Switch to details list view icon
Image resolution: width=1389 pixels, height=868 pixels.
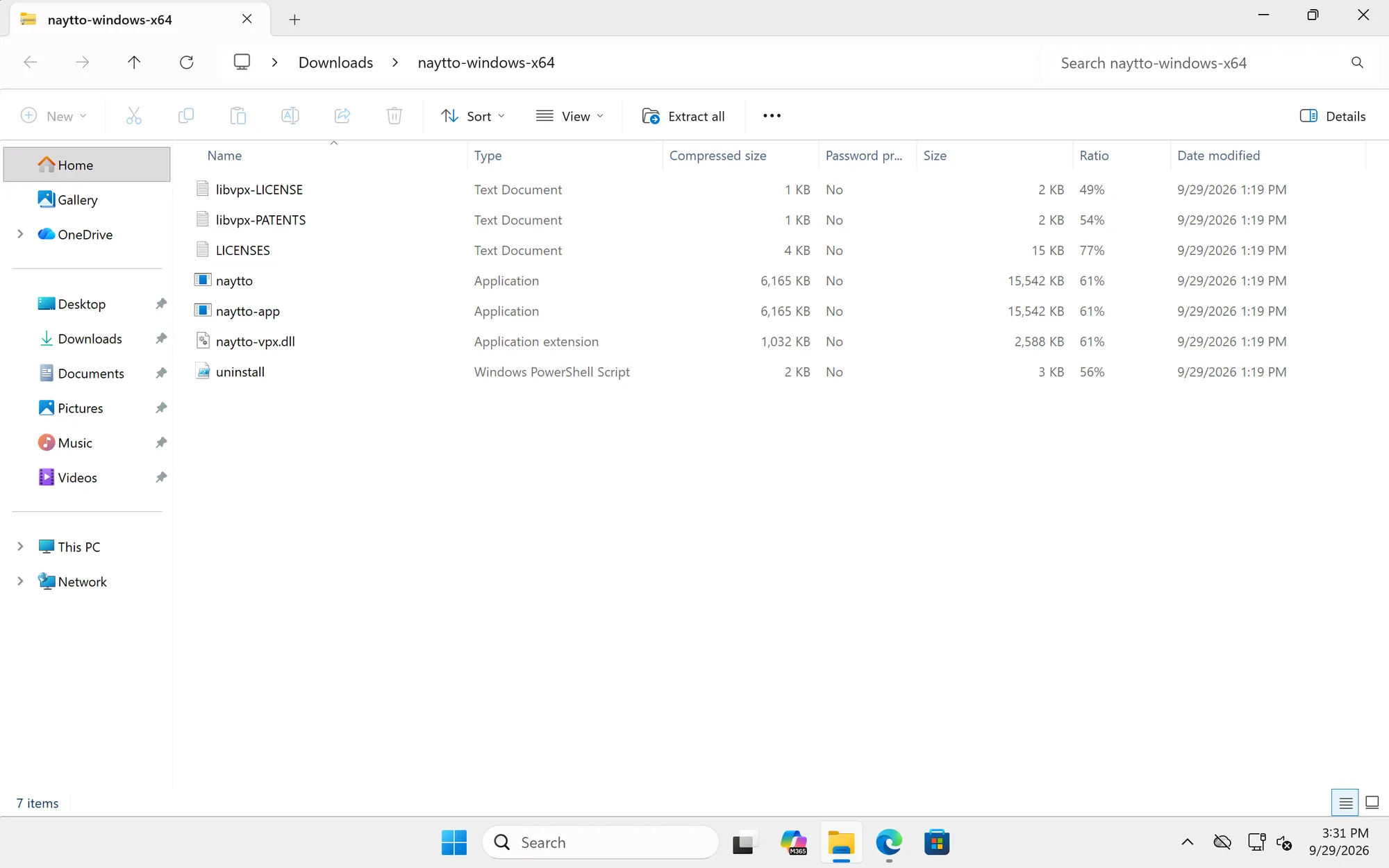click(x=1345, y=803)
